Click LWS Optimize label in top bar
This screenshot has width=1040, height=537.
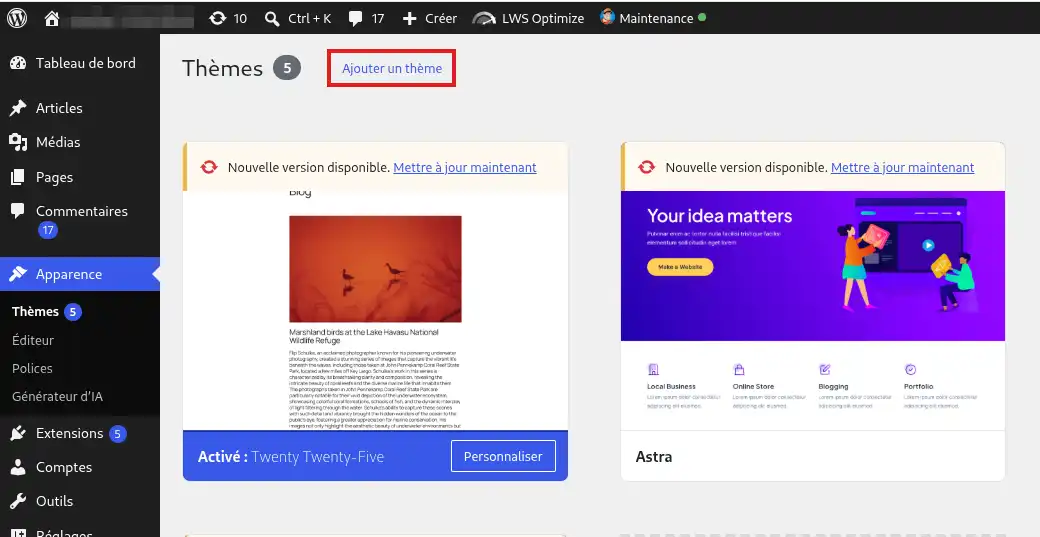(x=543, y=19)
